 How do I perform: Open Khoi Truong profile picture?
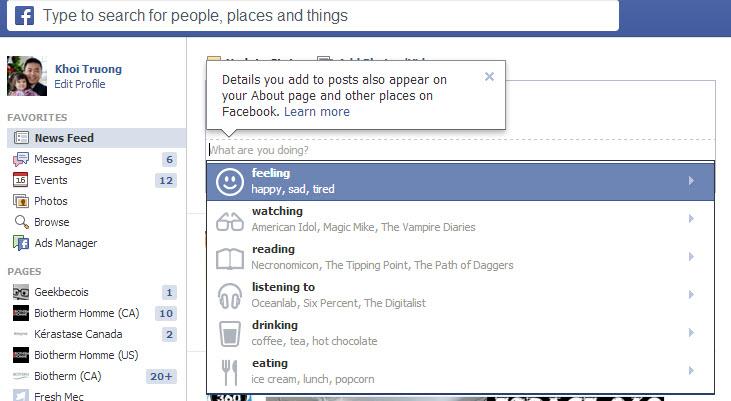(x=26, y=76)
